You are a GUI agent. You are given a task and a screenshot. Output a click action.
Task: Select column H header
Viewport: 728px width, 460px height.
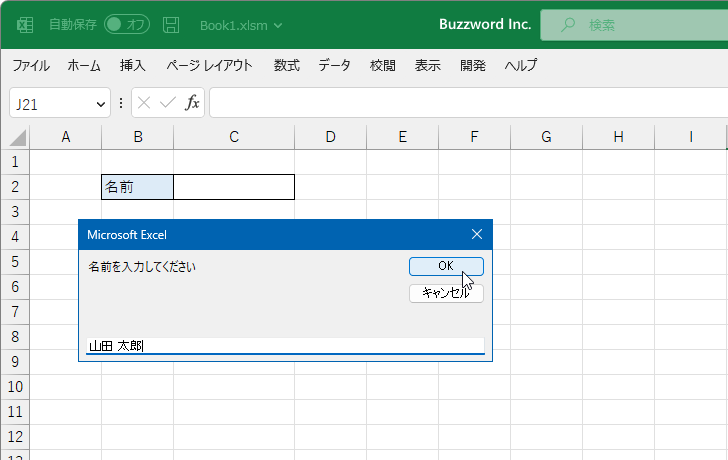tap(618, 137)
